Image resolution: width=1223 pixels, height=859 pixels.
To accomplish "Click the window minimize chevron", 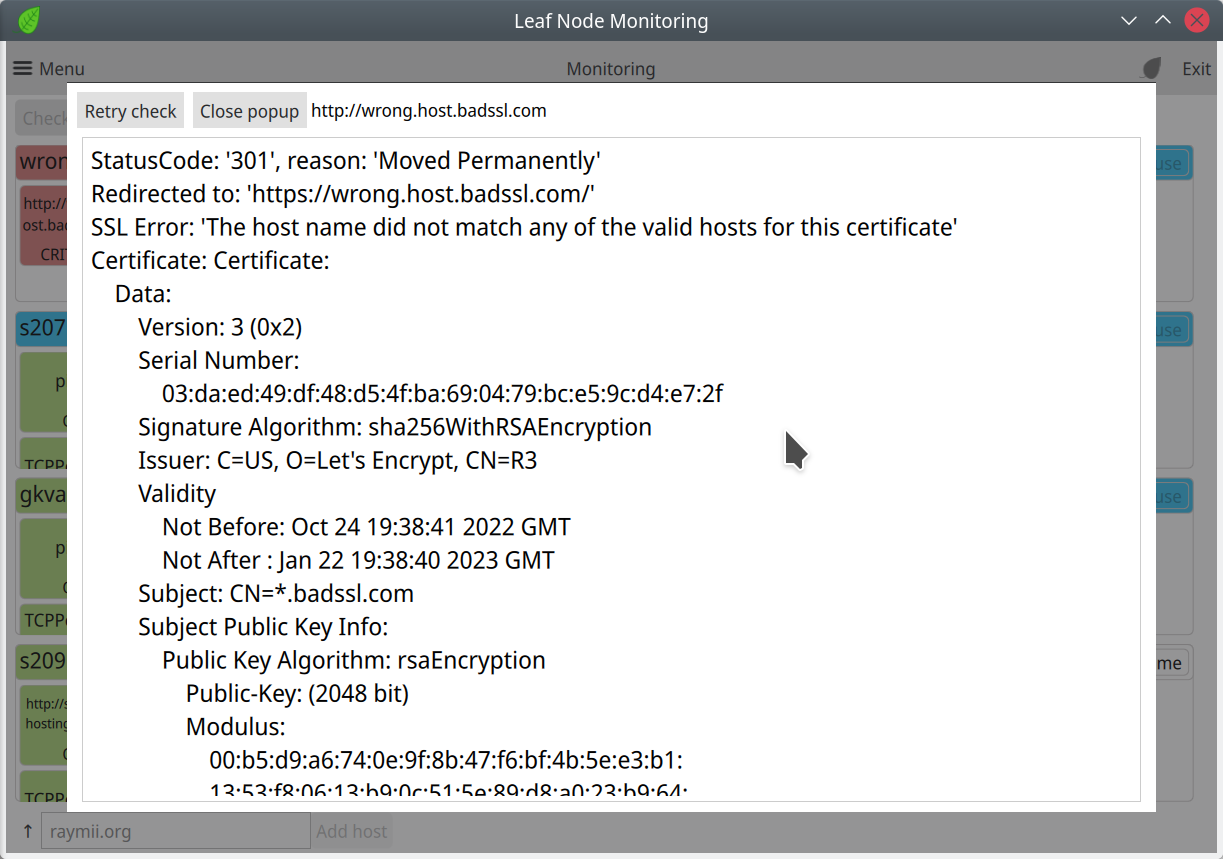I will click(x=1128, y=20).
